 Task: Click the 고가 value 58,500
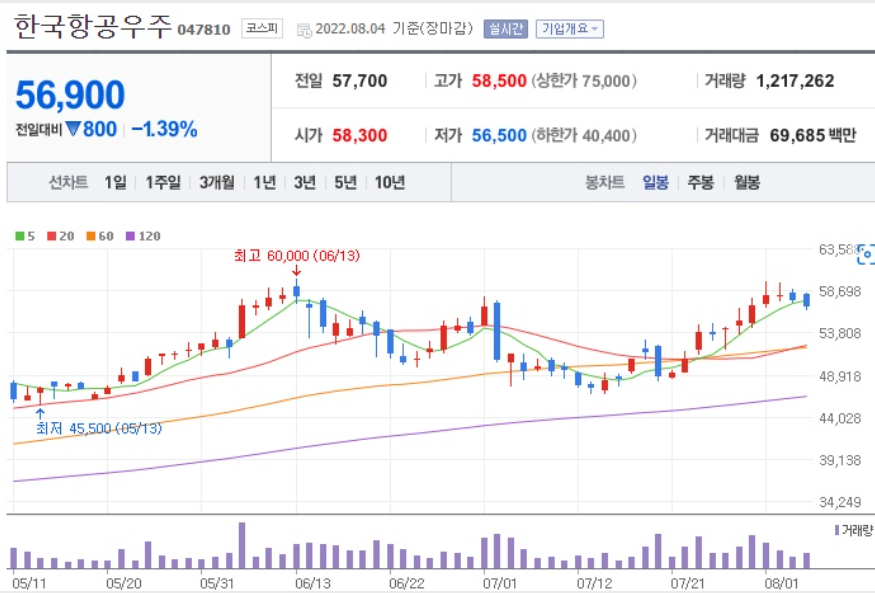coord(499,81)
